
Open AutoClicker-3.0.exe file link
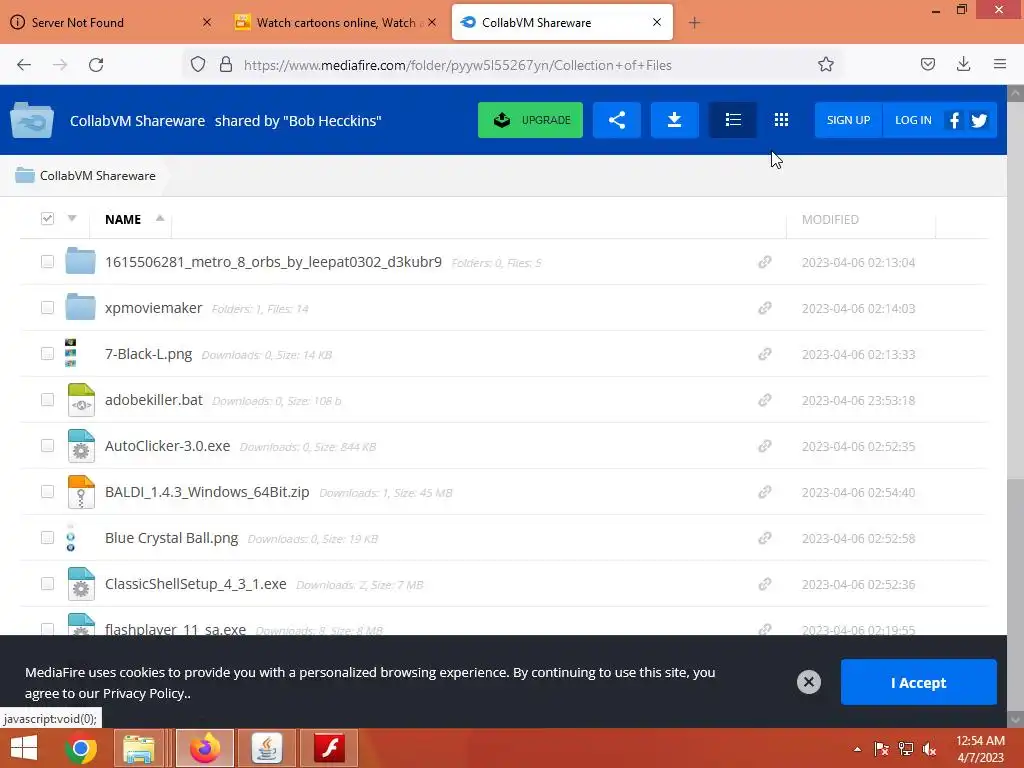[168, 446]
